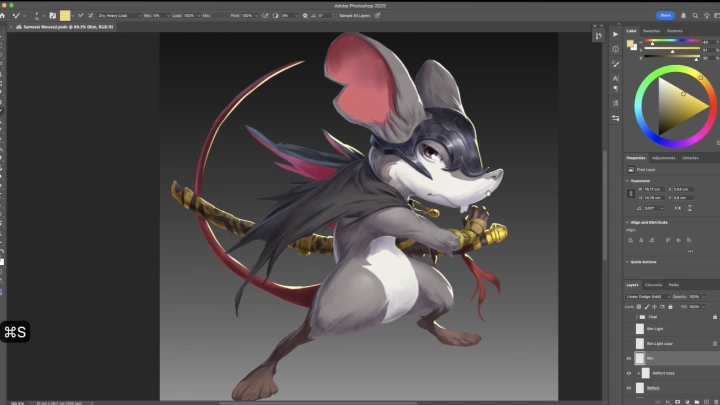Switch to the Libraries tab
This screenshot has height=405, width=720.
[690, 158]
